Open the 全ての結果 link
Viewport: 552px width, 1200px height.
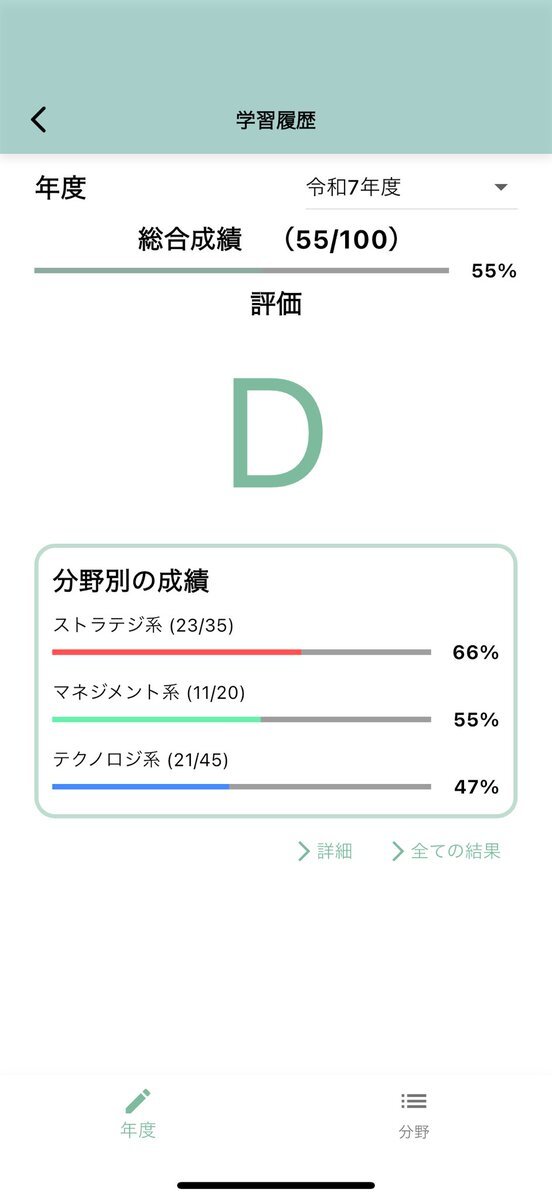point(446,851)
